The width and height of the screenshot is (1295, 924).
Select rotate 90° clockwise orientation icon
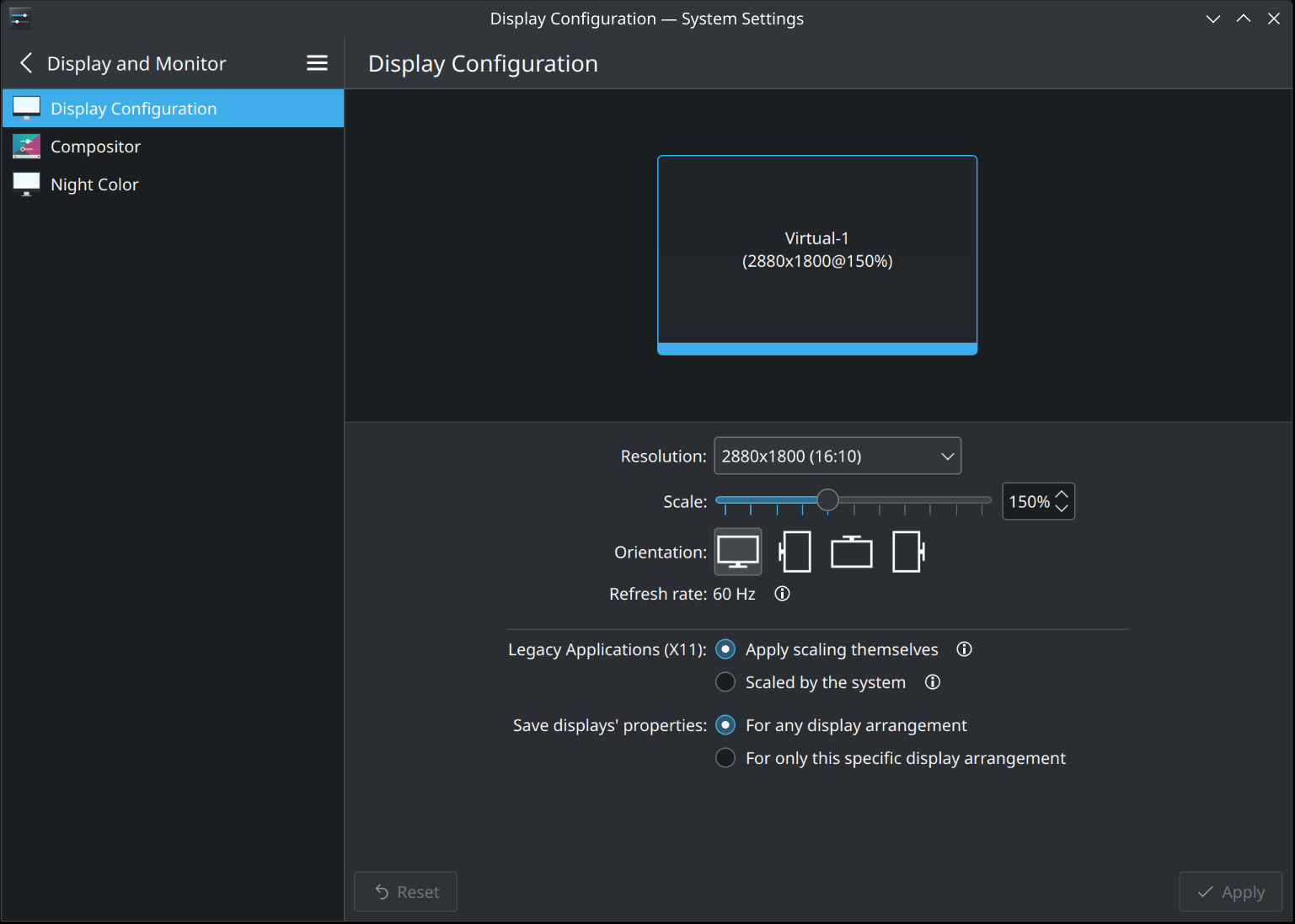[908, 552]
